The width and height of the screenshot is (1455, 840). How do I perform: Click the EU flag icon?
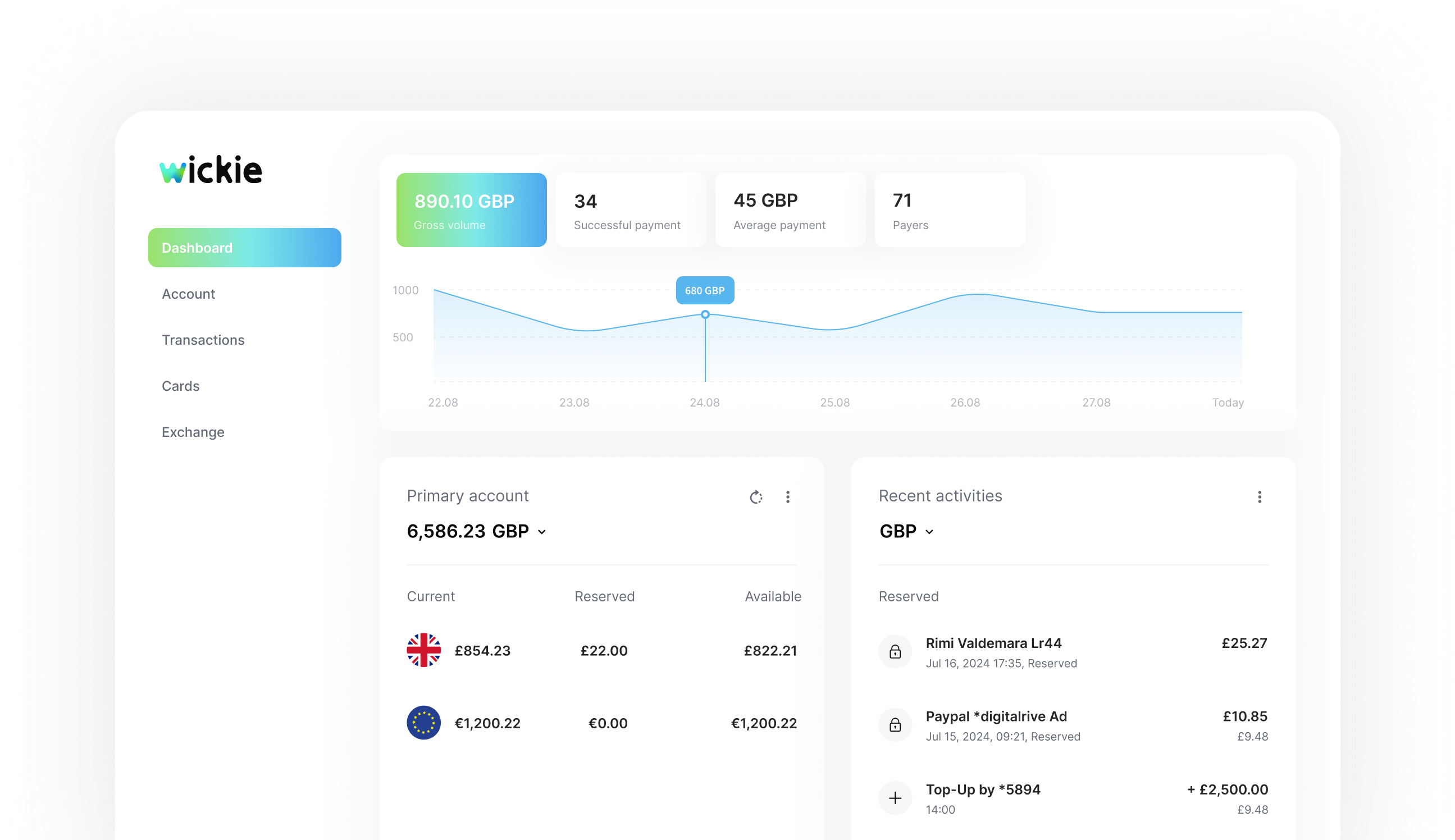(423, 722)
